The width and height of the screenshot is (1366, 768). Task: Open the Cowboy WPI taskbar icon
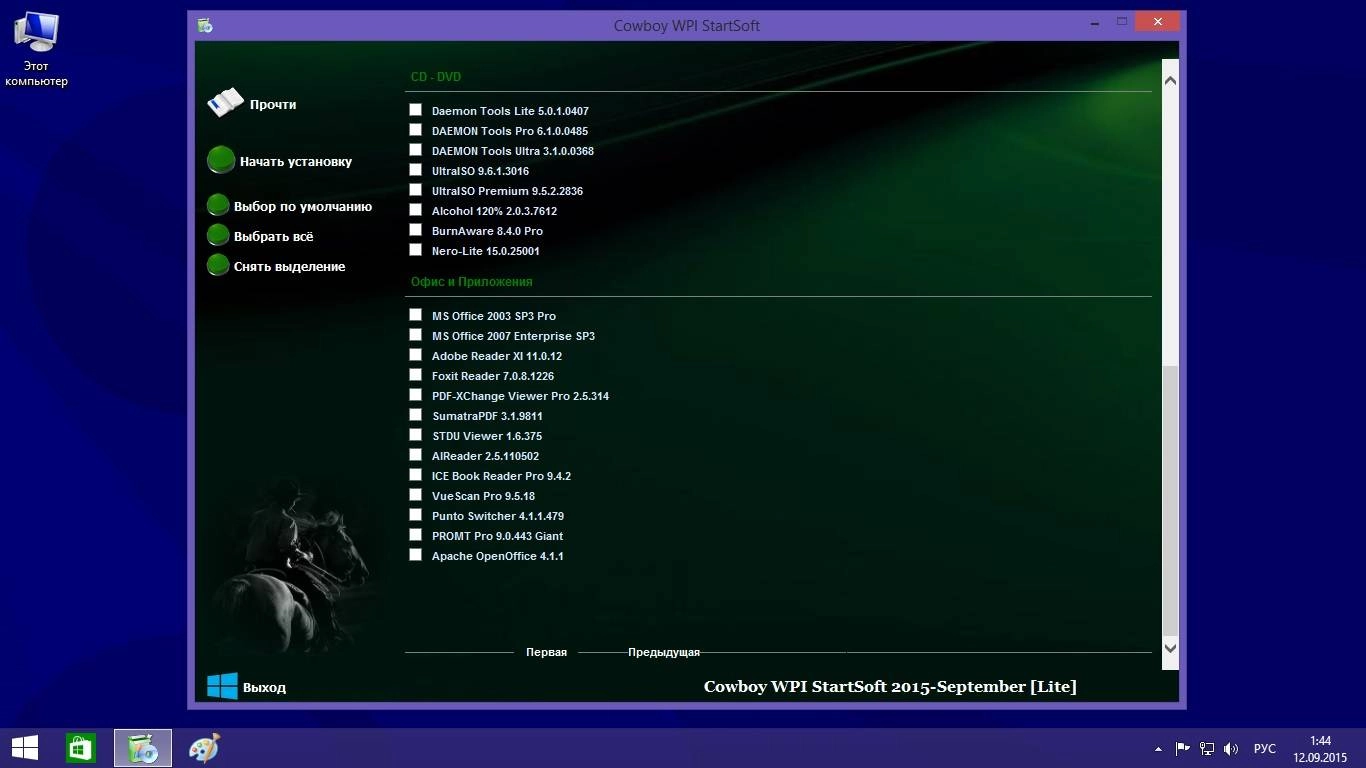coord(143,748)
